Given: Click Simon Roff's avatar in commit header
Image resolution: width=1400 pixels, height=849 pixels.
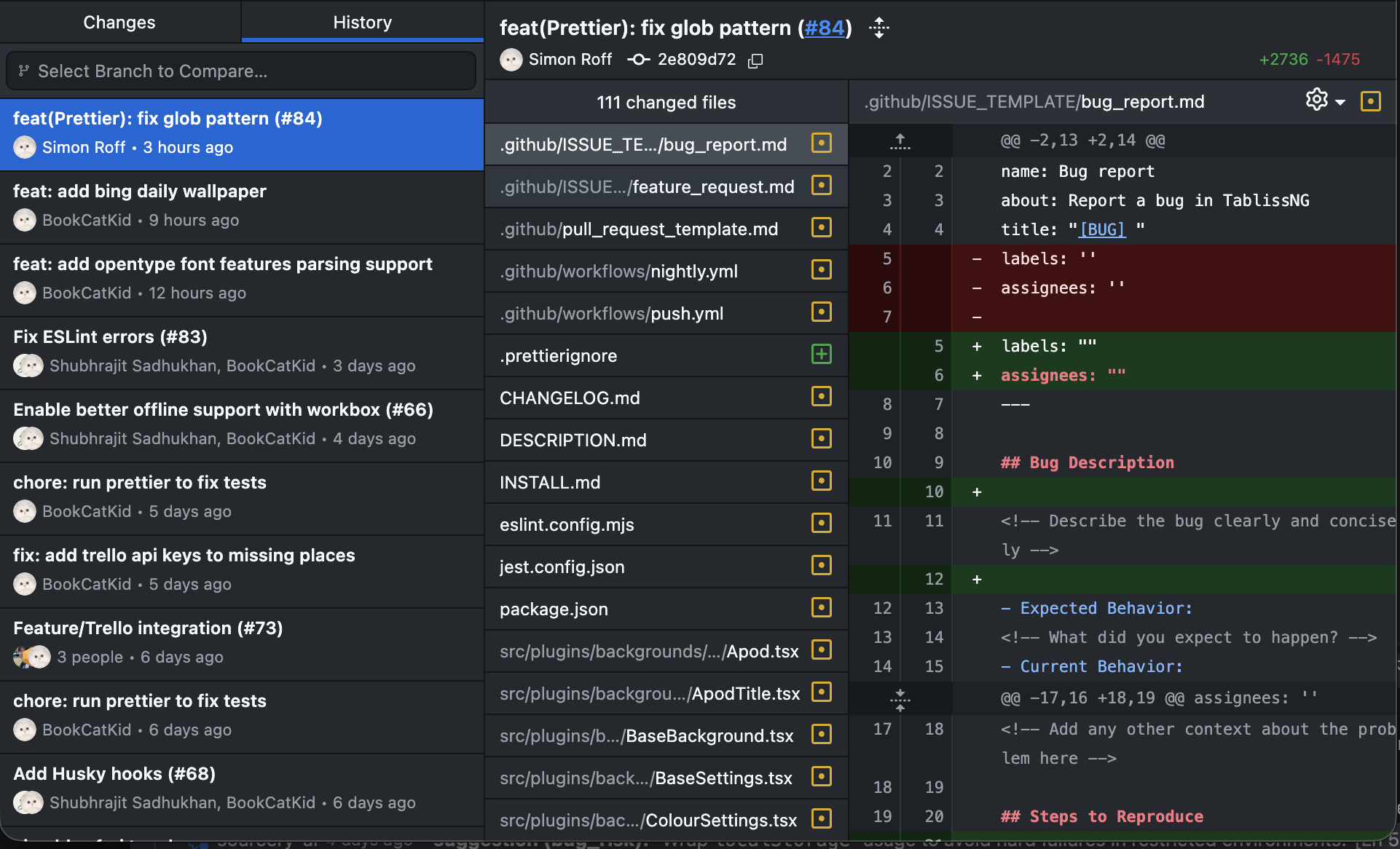Looking at the screenshot, I should pyautogui.click(x=511, y=60).
